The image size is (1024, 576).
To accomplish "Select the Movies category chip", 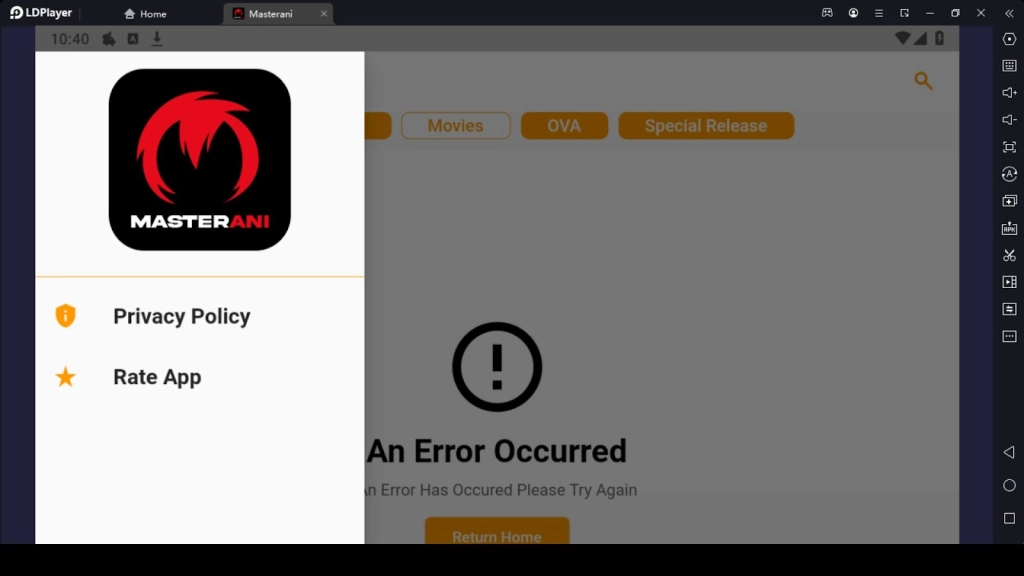I will pyautogui.click(x=455, y=126).
